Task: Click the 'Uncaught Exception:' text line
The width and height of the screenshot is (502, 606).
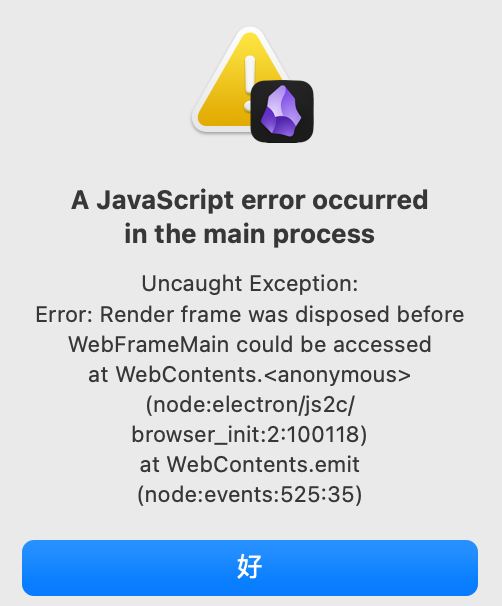Action: [x=250, y=284]
